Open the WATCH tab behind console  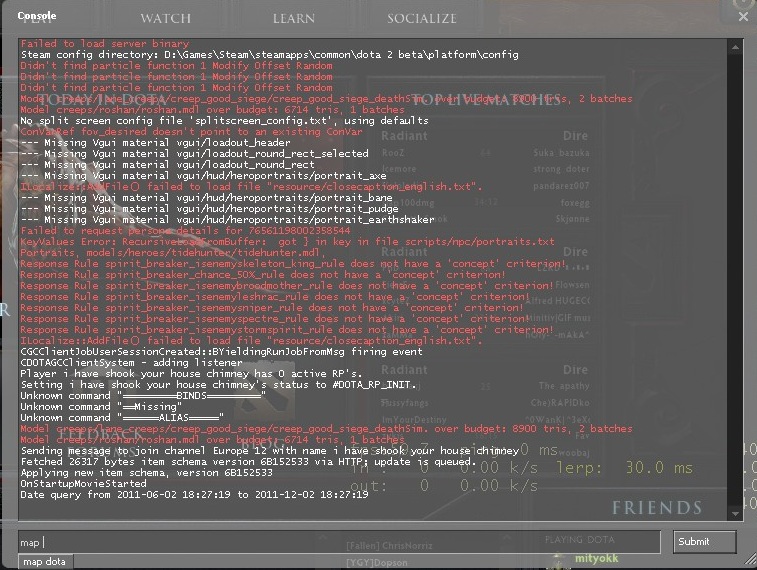[166, 18]
